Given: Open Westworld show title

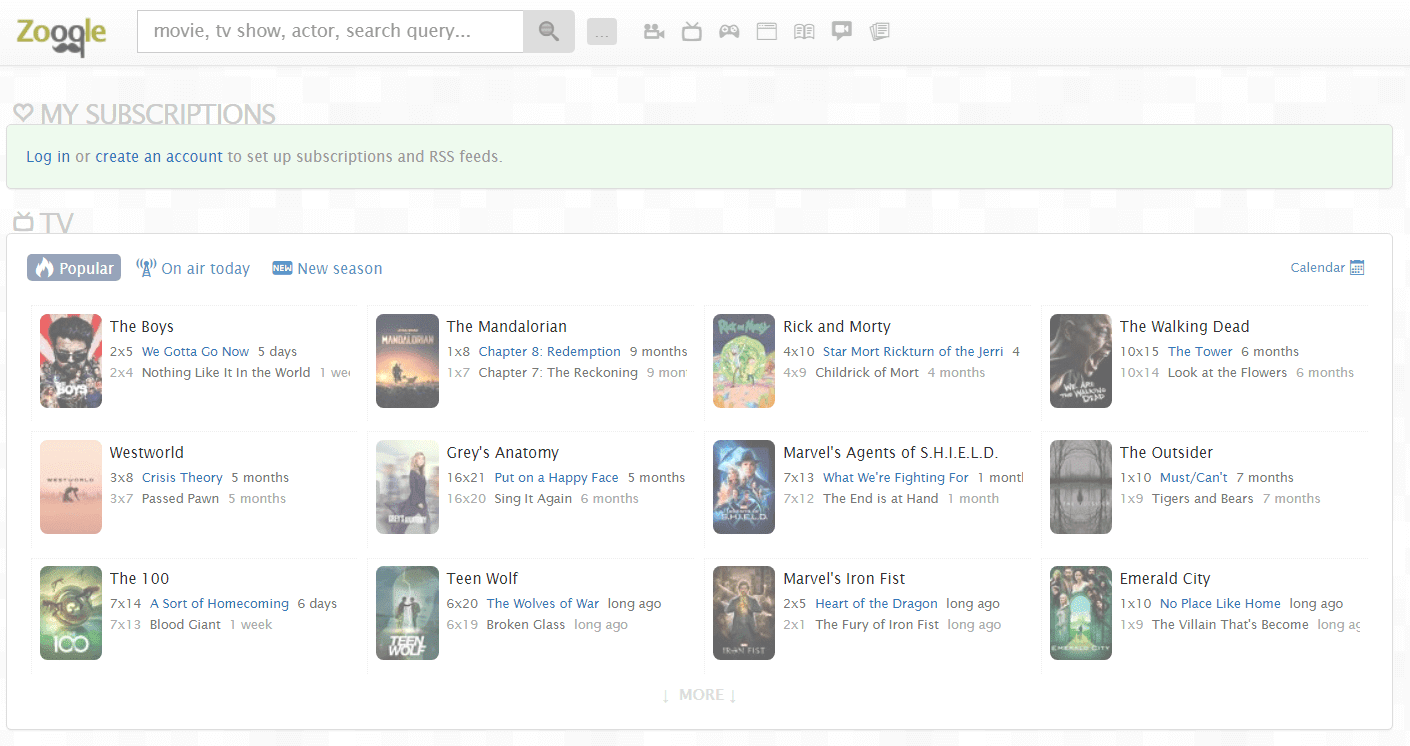Looking at the screenshot, I should pyautogui.click(x=147, y=452).
